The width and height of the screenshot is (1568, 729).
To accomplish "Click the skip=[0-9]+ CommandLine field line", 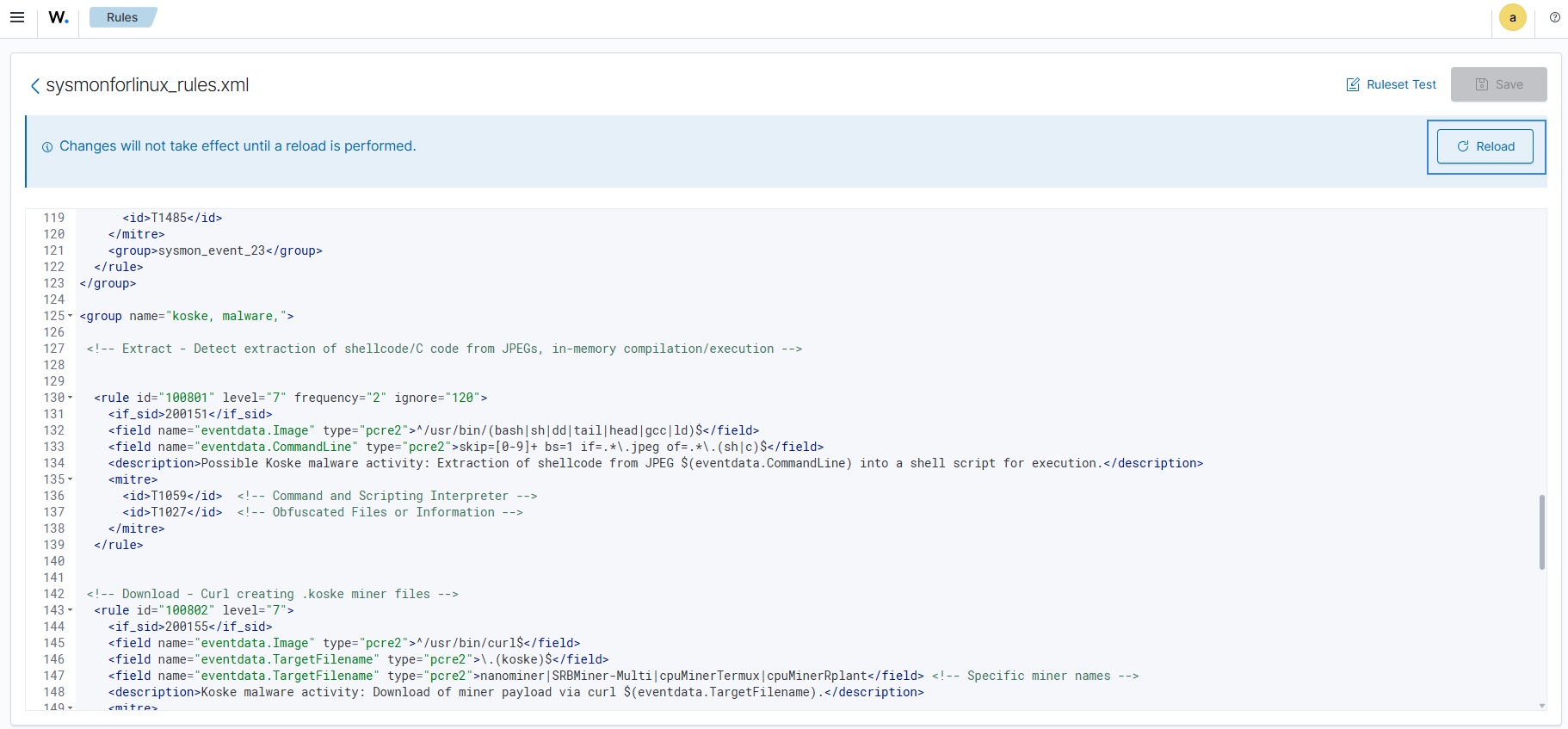I will [x=466, y=447].
